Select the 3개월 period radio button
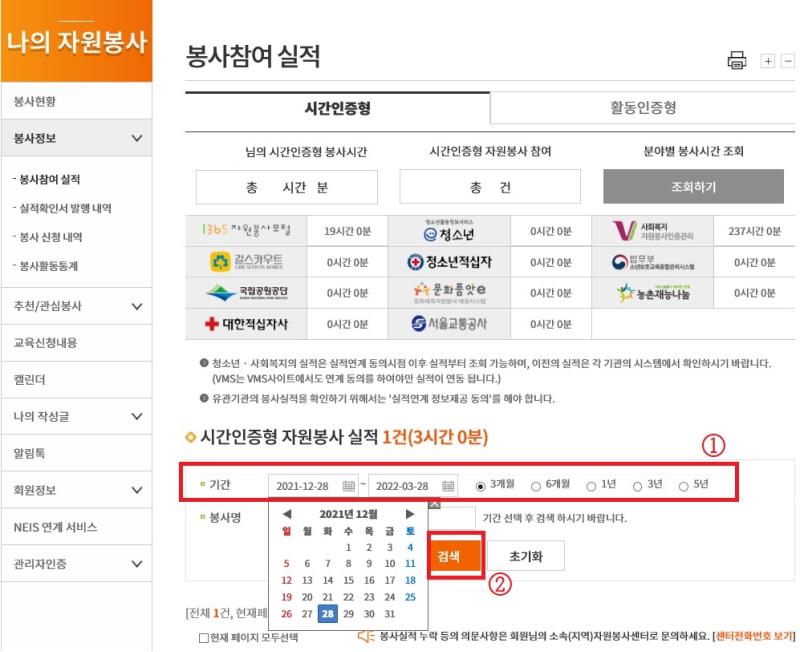This screenshot has height=652, width=800. pyautogui.click(x=481, y=486)
